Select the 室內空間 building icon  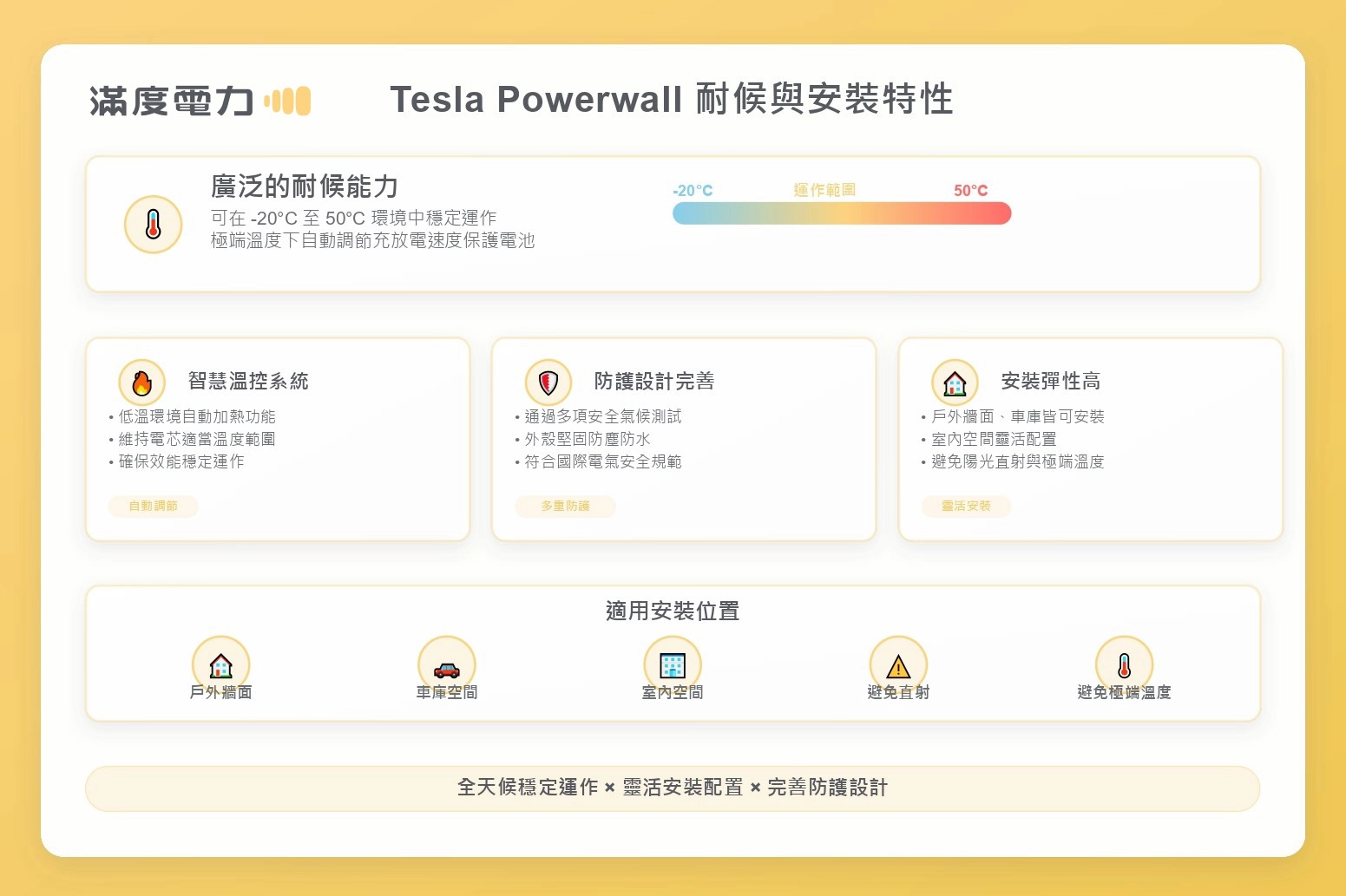673,665
